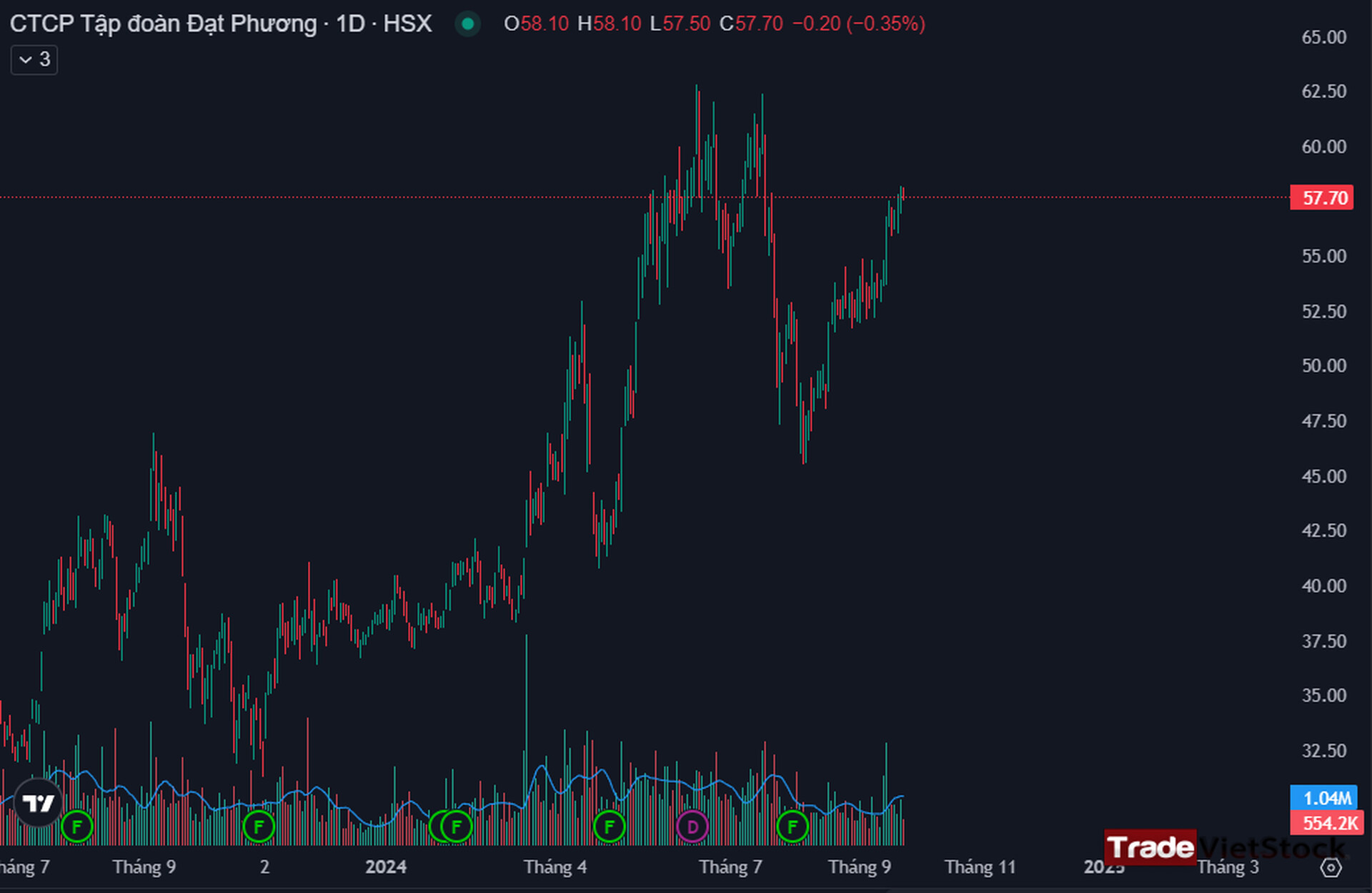This screenshot has width=1372, height=893.
Task: Click the 2024 time axis label
Action: [x=386, y=867]
